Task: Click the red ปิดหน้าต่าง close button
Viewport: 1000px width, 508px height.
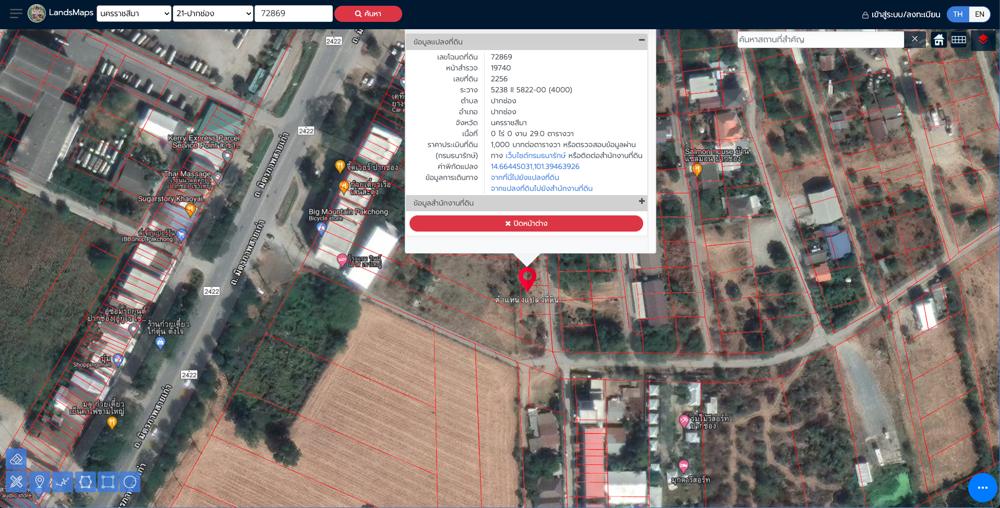Action: (x=526, y=224)
